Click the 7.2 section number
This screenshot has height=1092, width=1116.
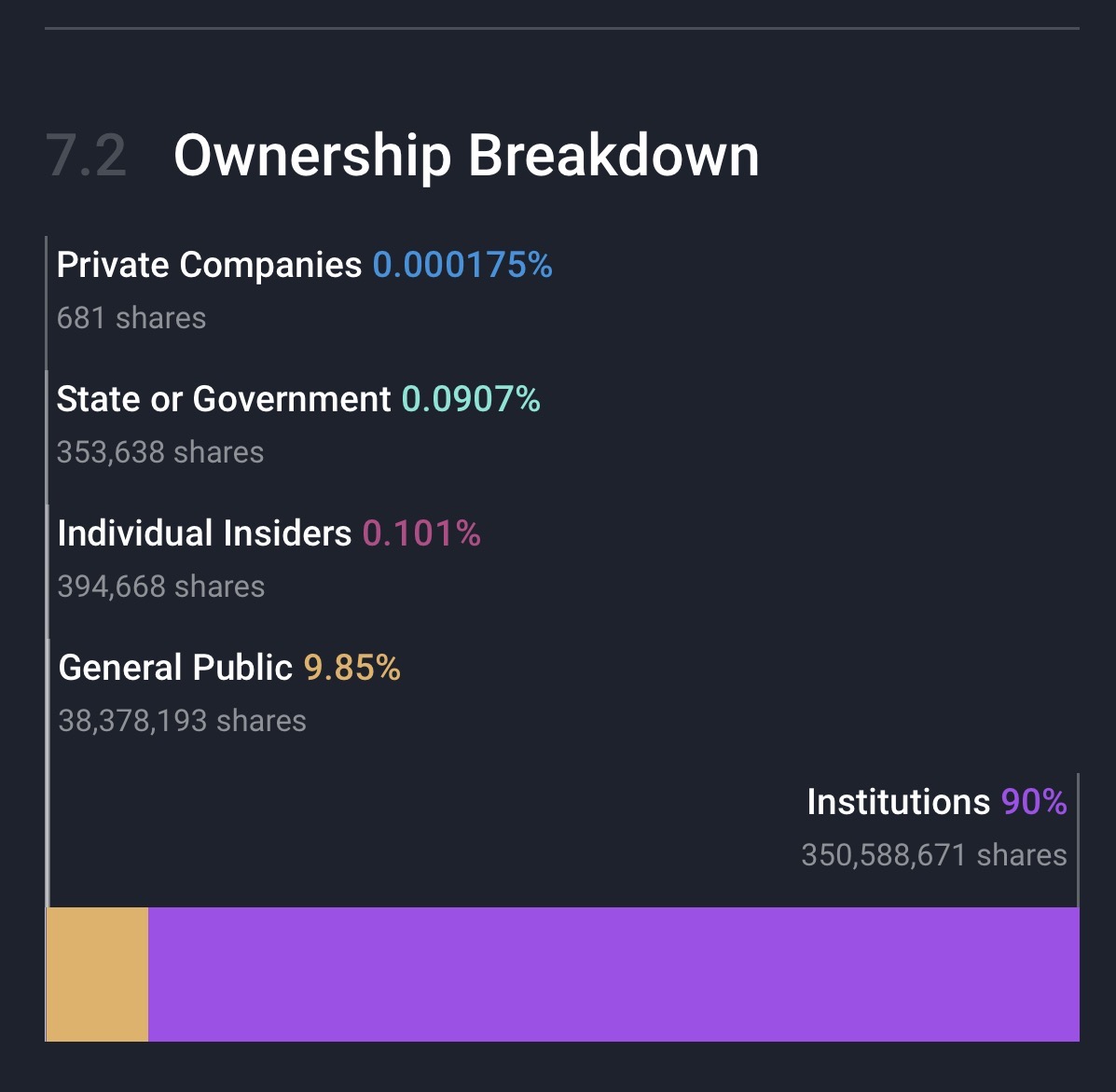(86, 156)
